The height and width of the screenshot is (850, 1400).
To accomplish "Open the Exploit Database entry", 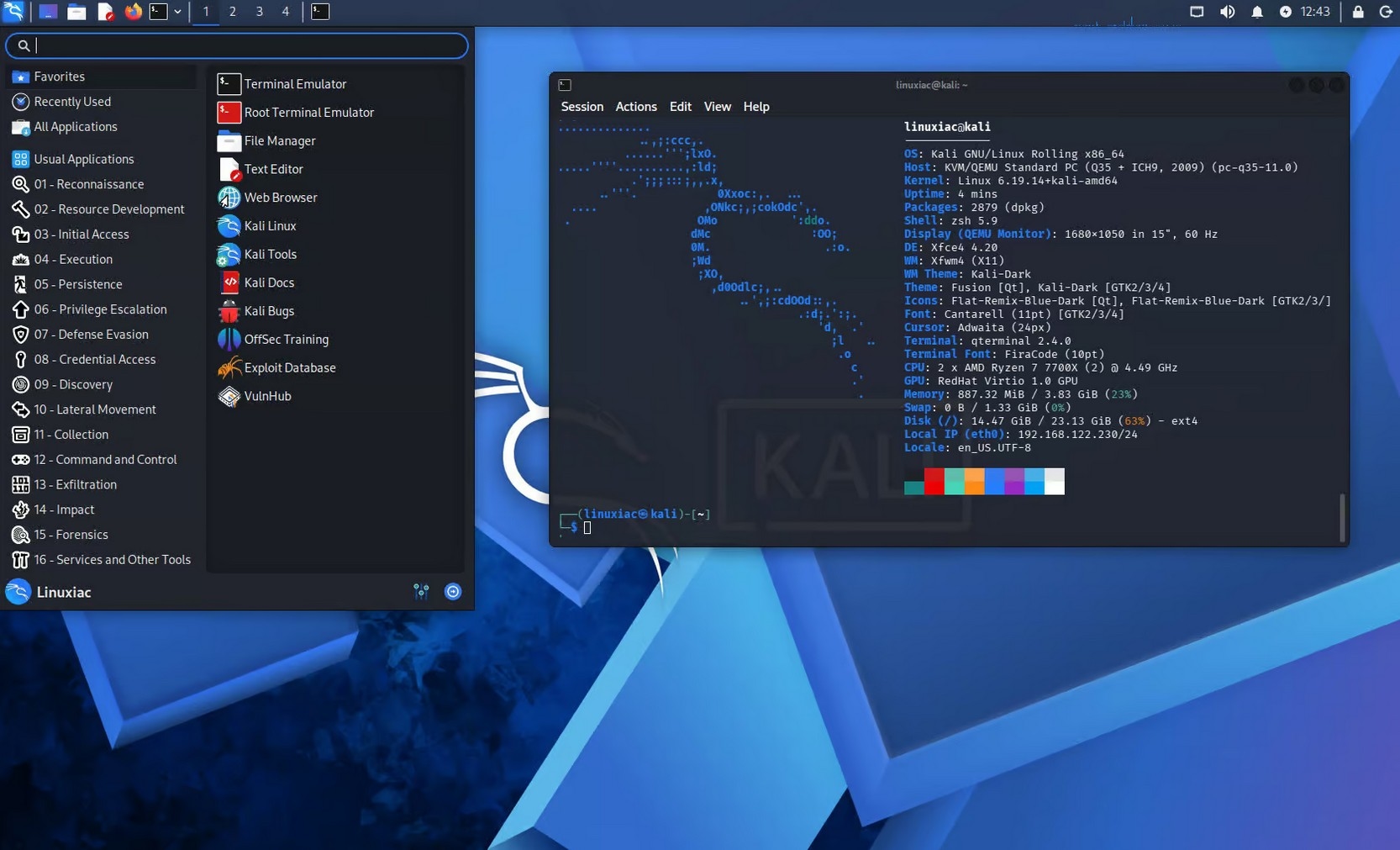I will (337, 368).
